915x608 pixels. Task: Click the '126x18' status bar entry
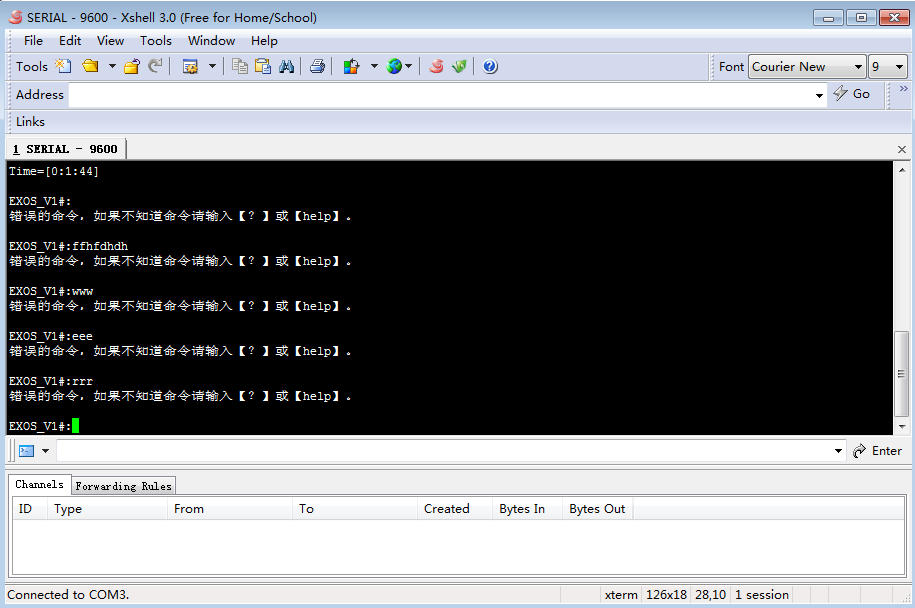(x=666, y=595)
